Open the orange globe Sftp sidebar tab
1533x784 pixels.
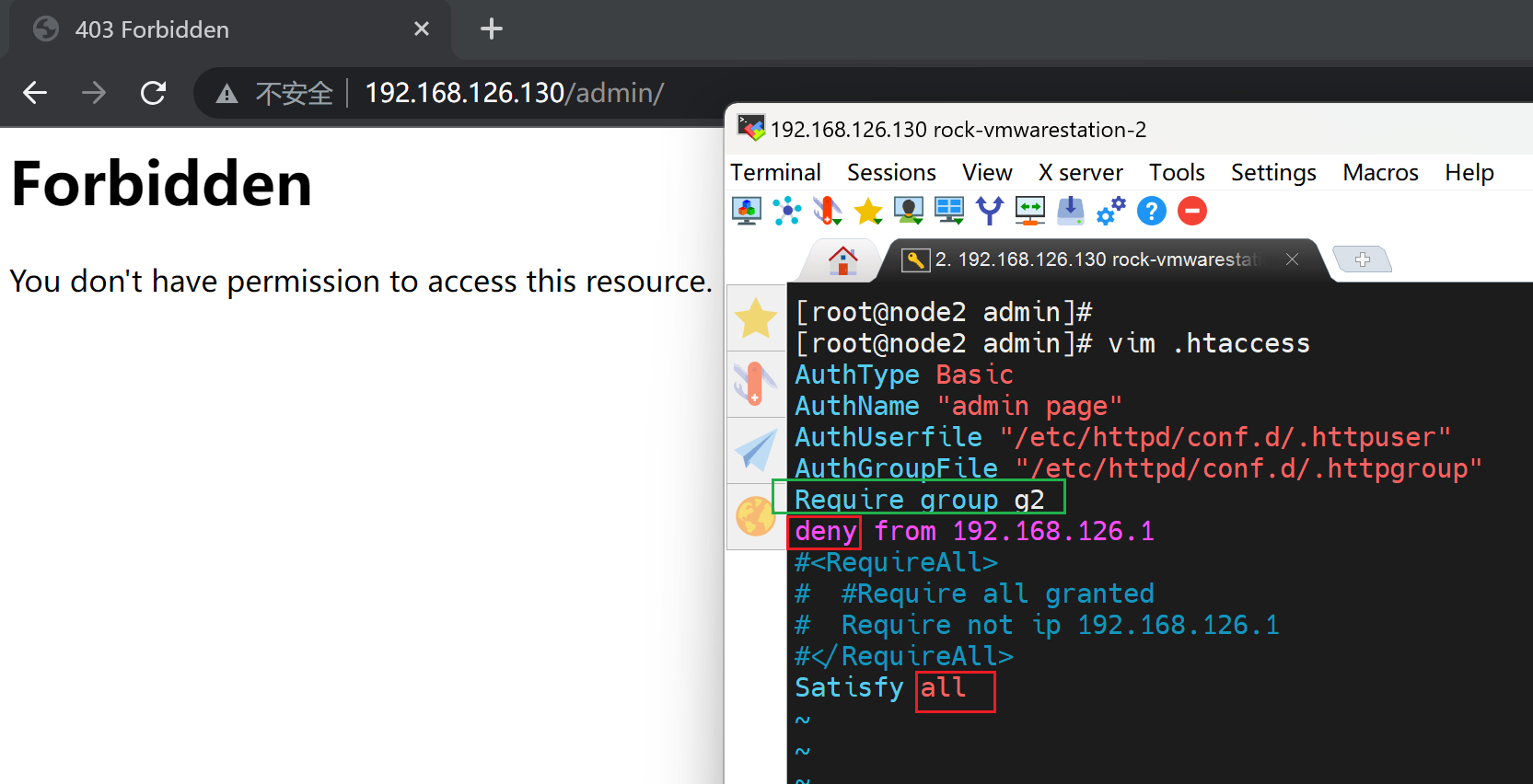coord(755,516)
